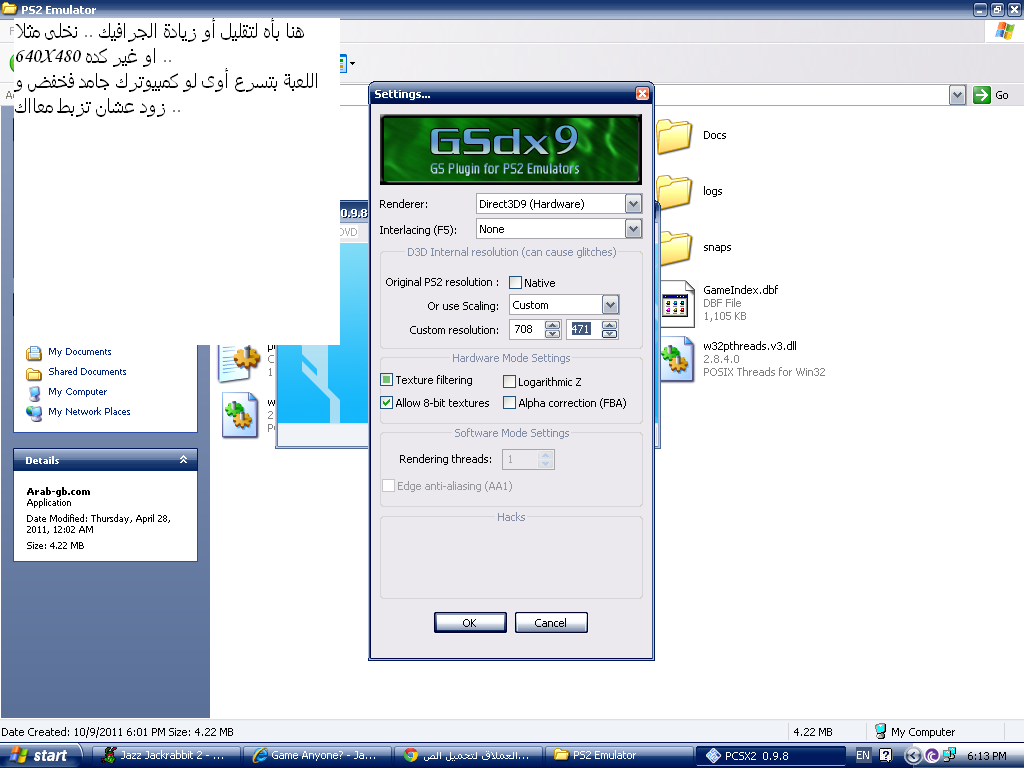
Task: Select the 'GameIndex.dbf' file name
Action: click(741, 290)
